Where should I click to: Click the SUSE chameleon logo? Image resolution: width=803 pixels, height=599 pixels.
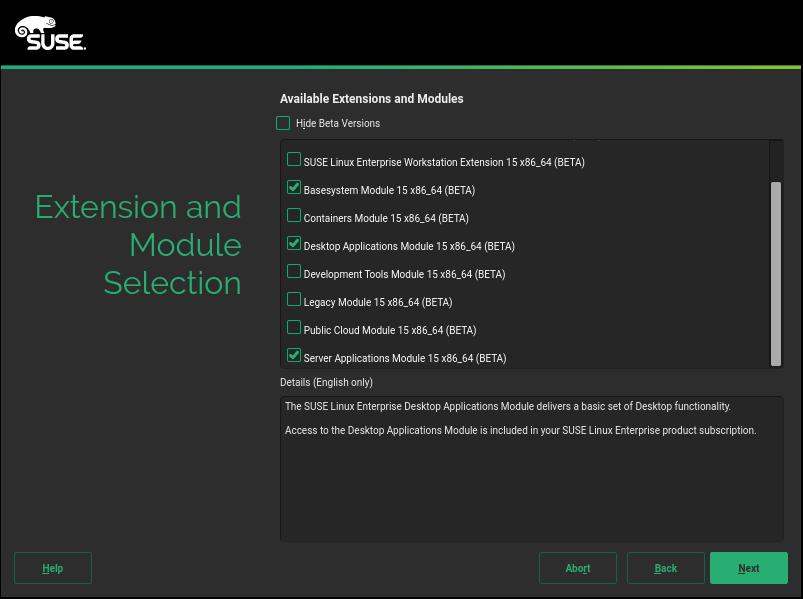[x=50, y=33]
